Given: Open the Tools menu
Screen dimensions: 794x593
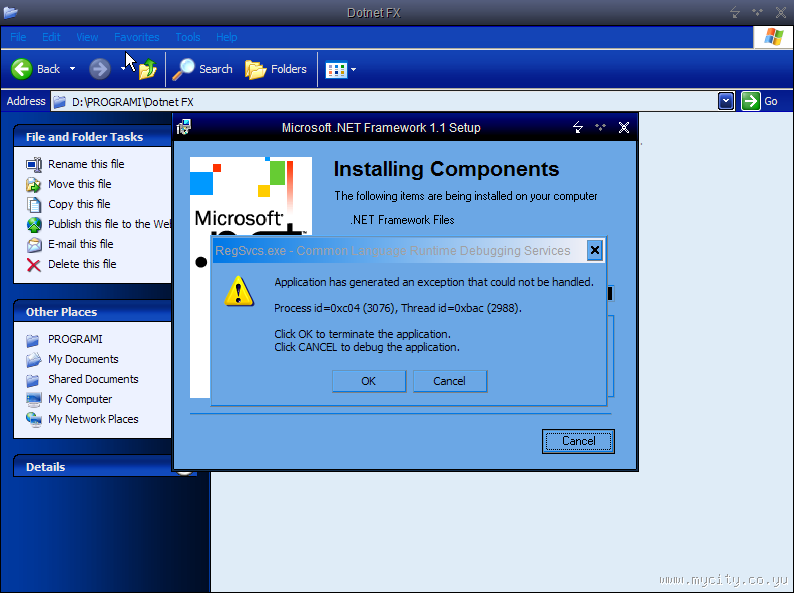Looking at the screenshot, I should coord(188,37).
